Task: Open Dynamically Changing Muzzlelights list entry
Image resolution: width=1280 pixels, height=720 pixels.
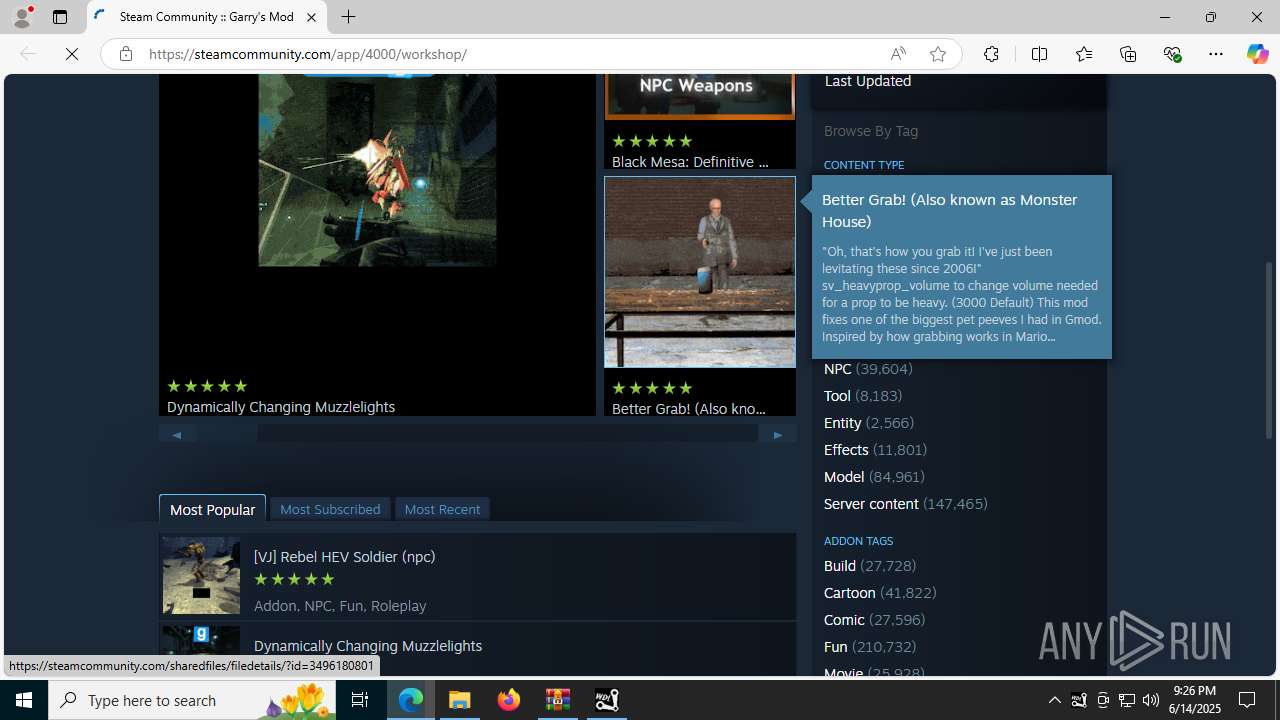Action: click(x=368, y=646)
